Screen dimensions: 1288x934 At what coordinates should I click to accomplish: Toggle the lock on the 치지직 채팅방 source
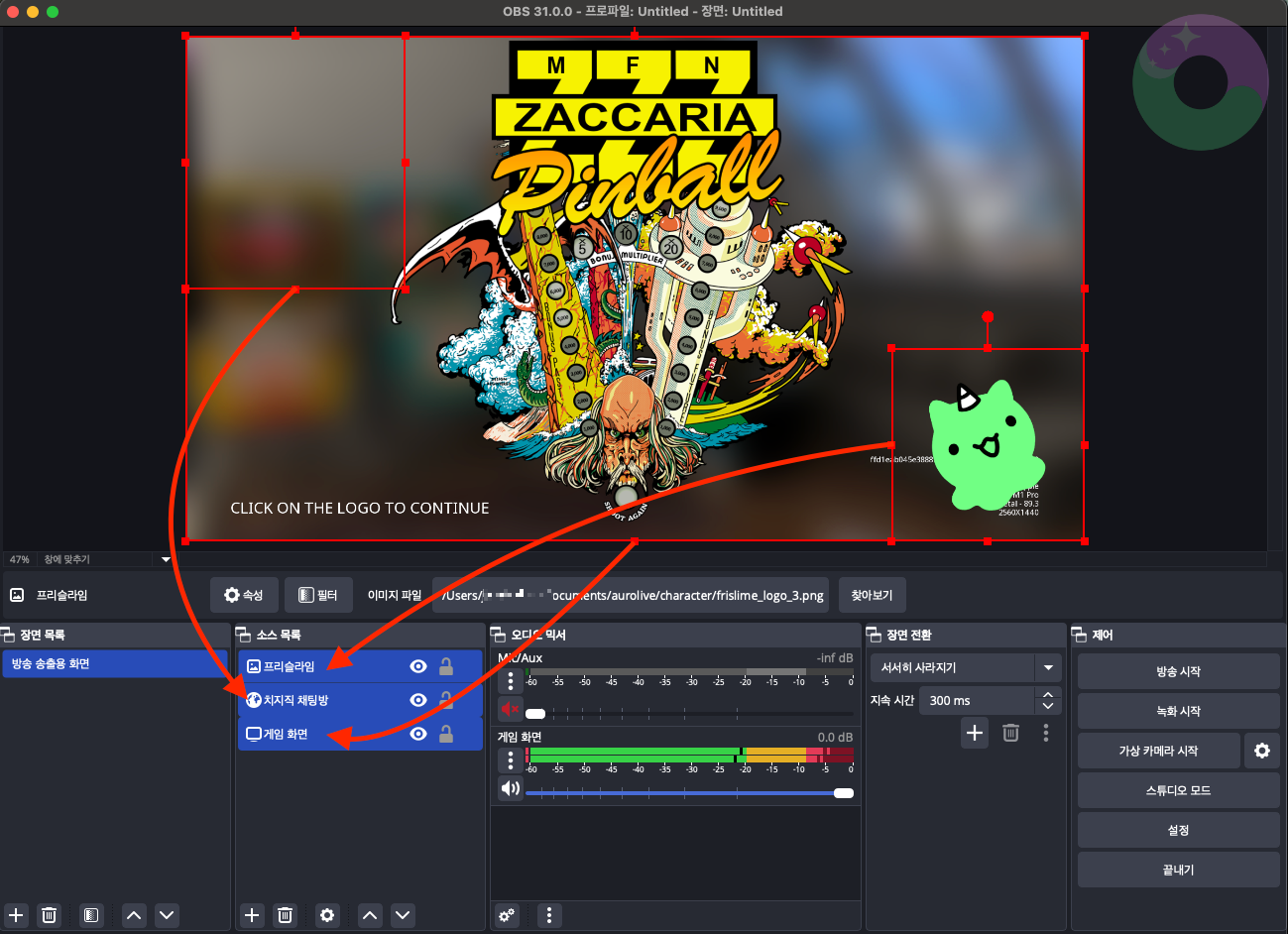(x=446, y=700)
